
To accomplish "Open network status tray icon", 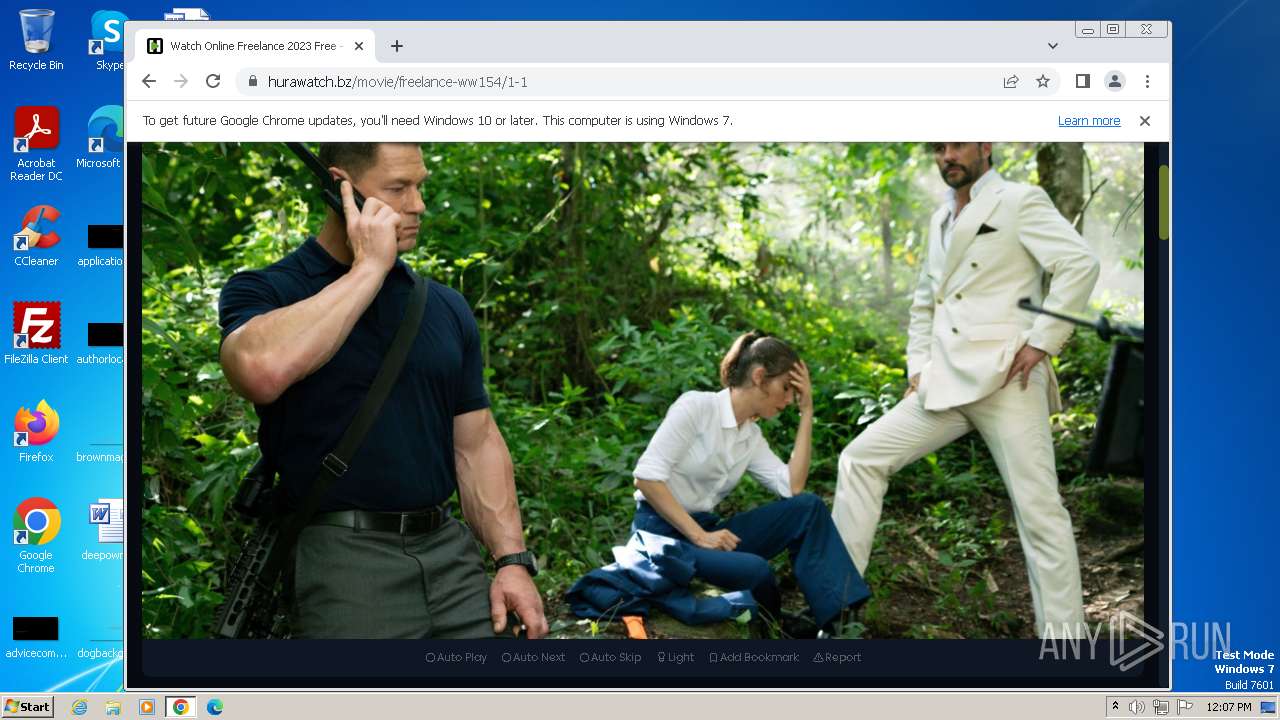I will click(x=1161, y=707).
